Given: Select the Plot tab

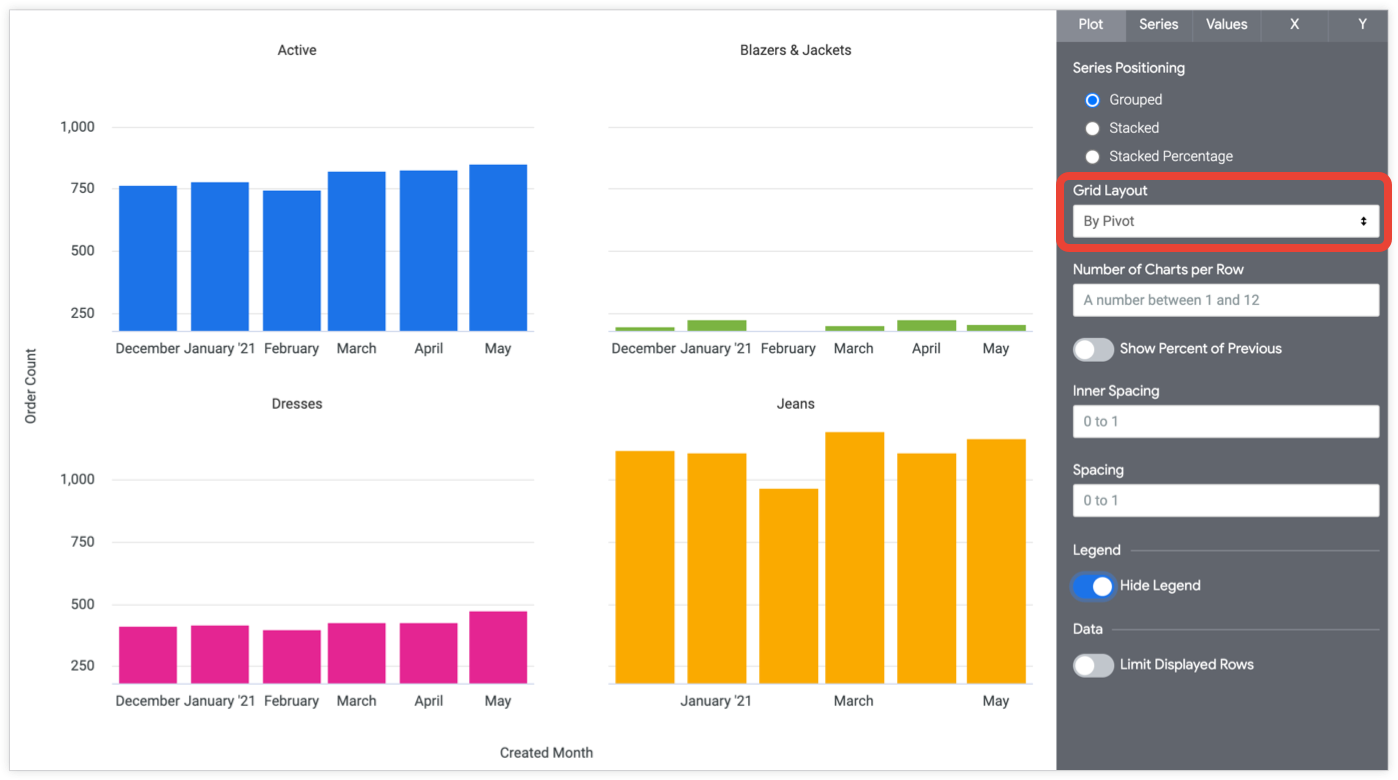Looking at the screenshot, I should (1091, 25).
